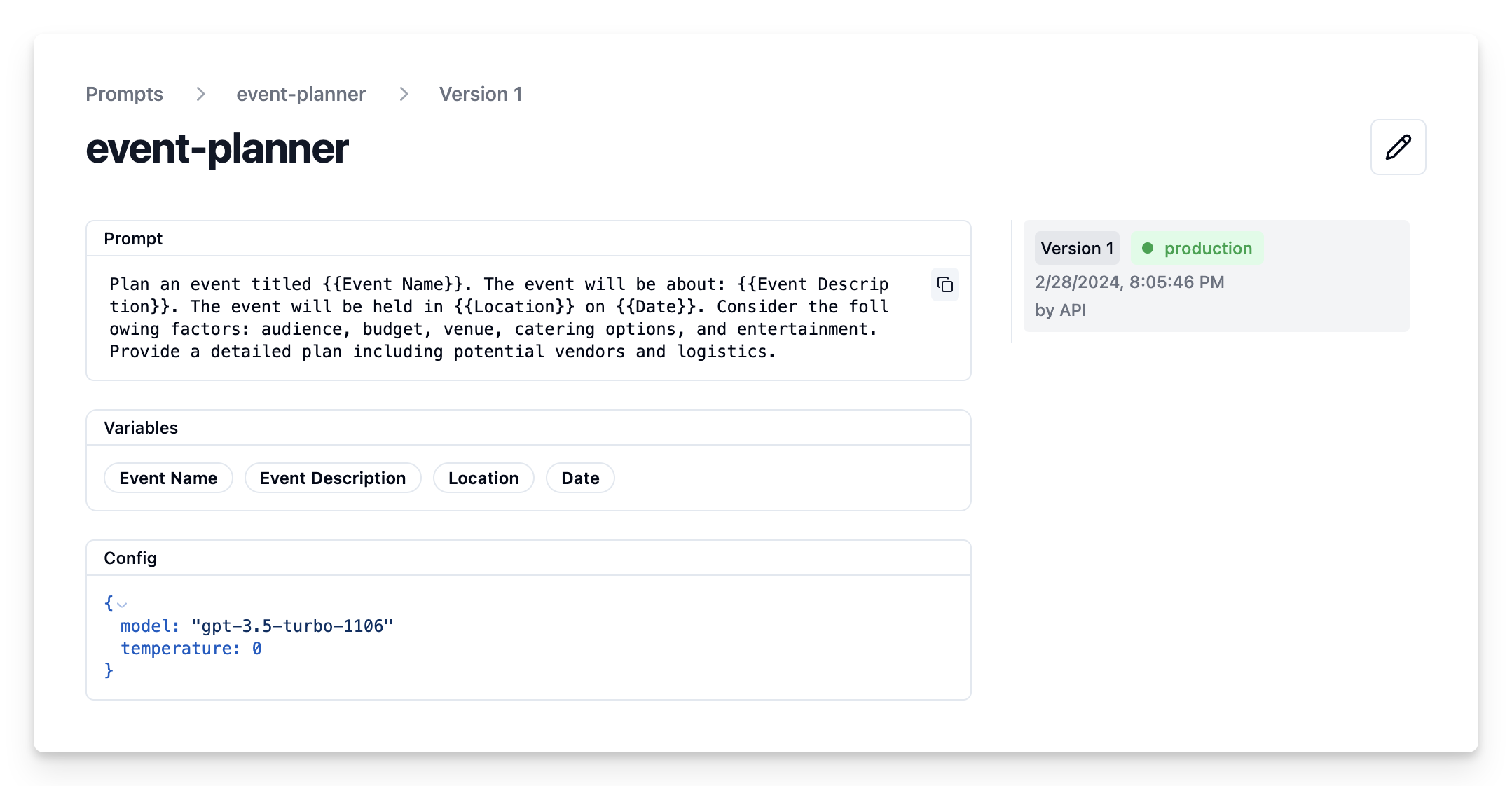Collapse the Config JSON with the chevron
The height and width of the screenshot is (786, 1512).
123,605
